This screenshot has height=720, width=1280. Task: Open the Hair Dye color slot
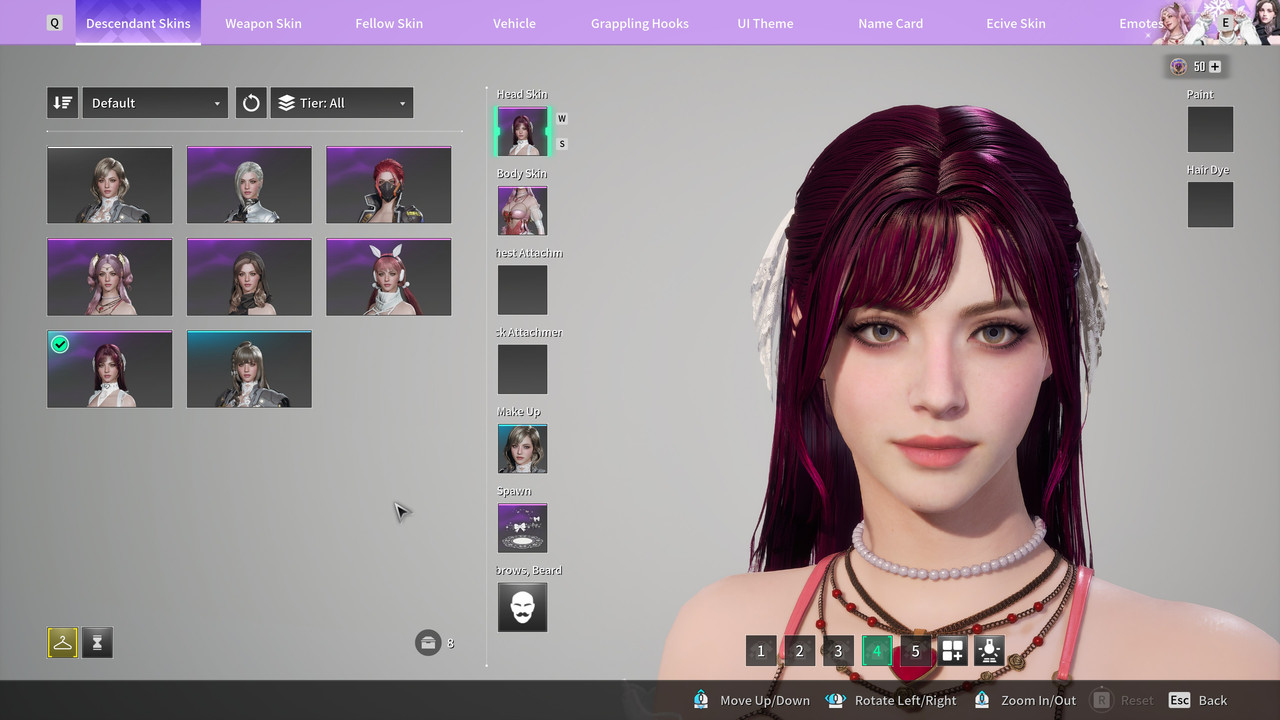point(1210,204)
